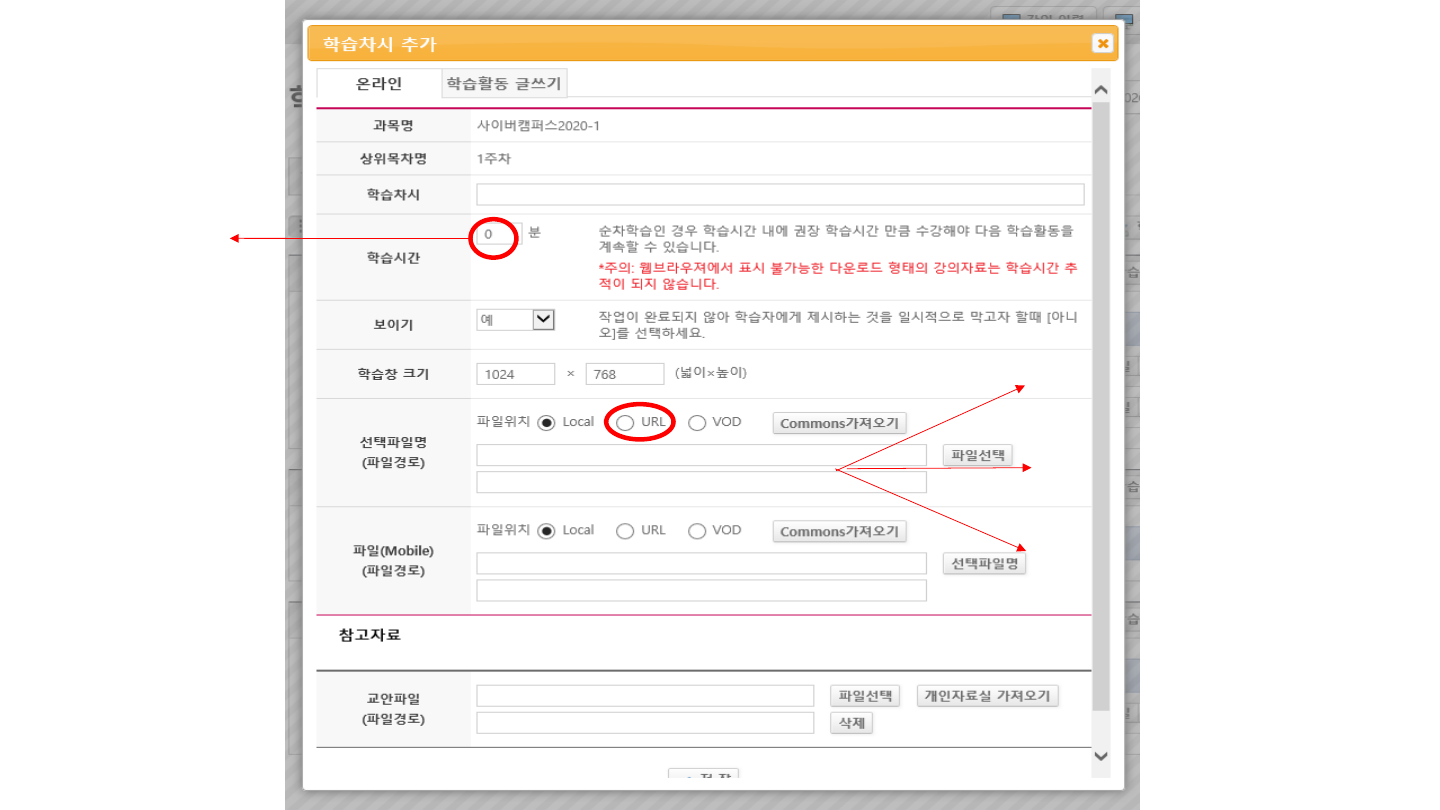Switch to the 온라인 tab

pos(379,84)
